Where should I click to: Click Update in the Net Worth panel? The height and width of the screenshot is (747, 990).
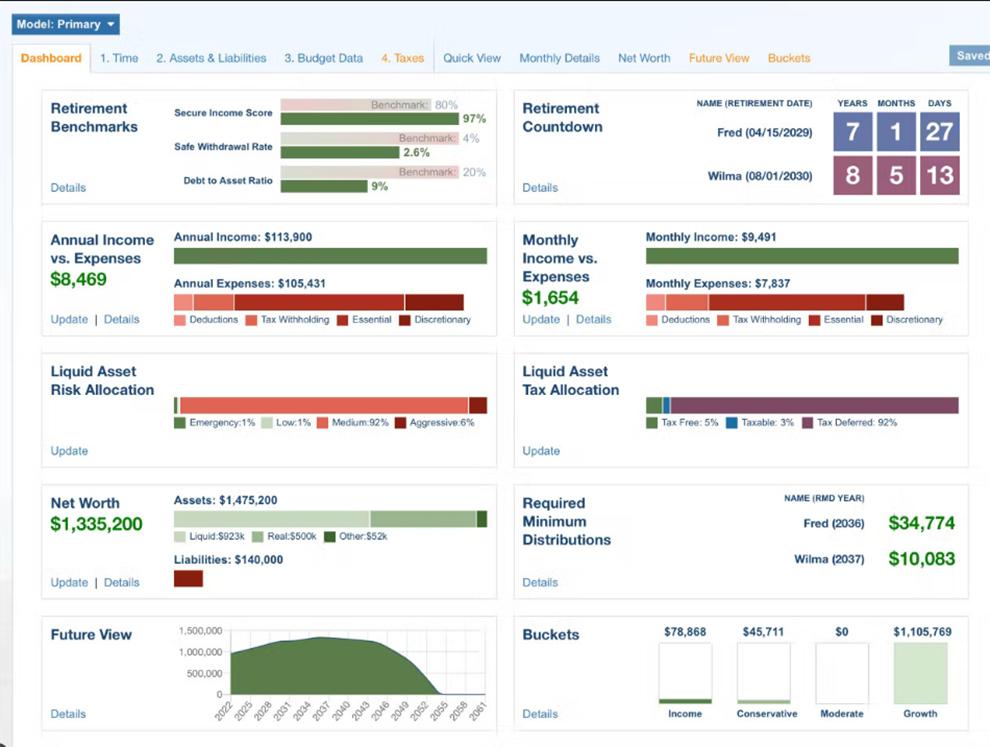(69, 582)
